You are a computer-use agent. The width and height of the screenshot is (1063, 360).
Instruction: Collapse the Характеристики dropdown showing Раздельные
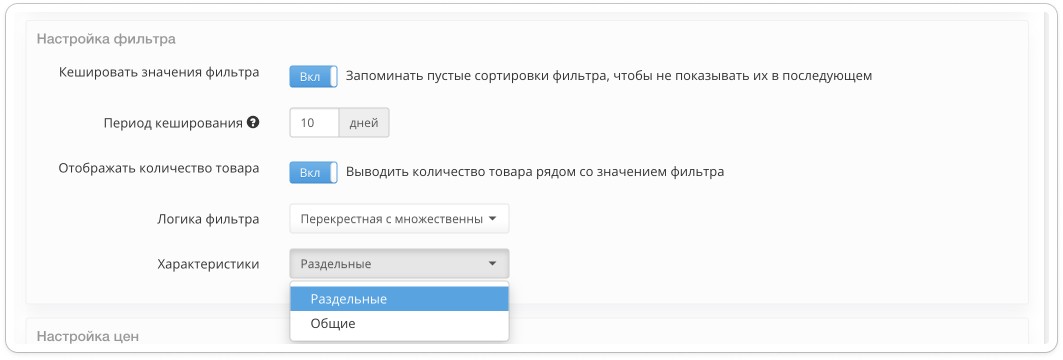399,264
